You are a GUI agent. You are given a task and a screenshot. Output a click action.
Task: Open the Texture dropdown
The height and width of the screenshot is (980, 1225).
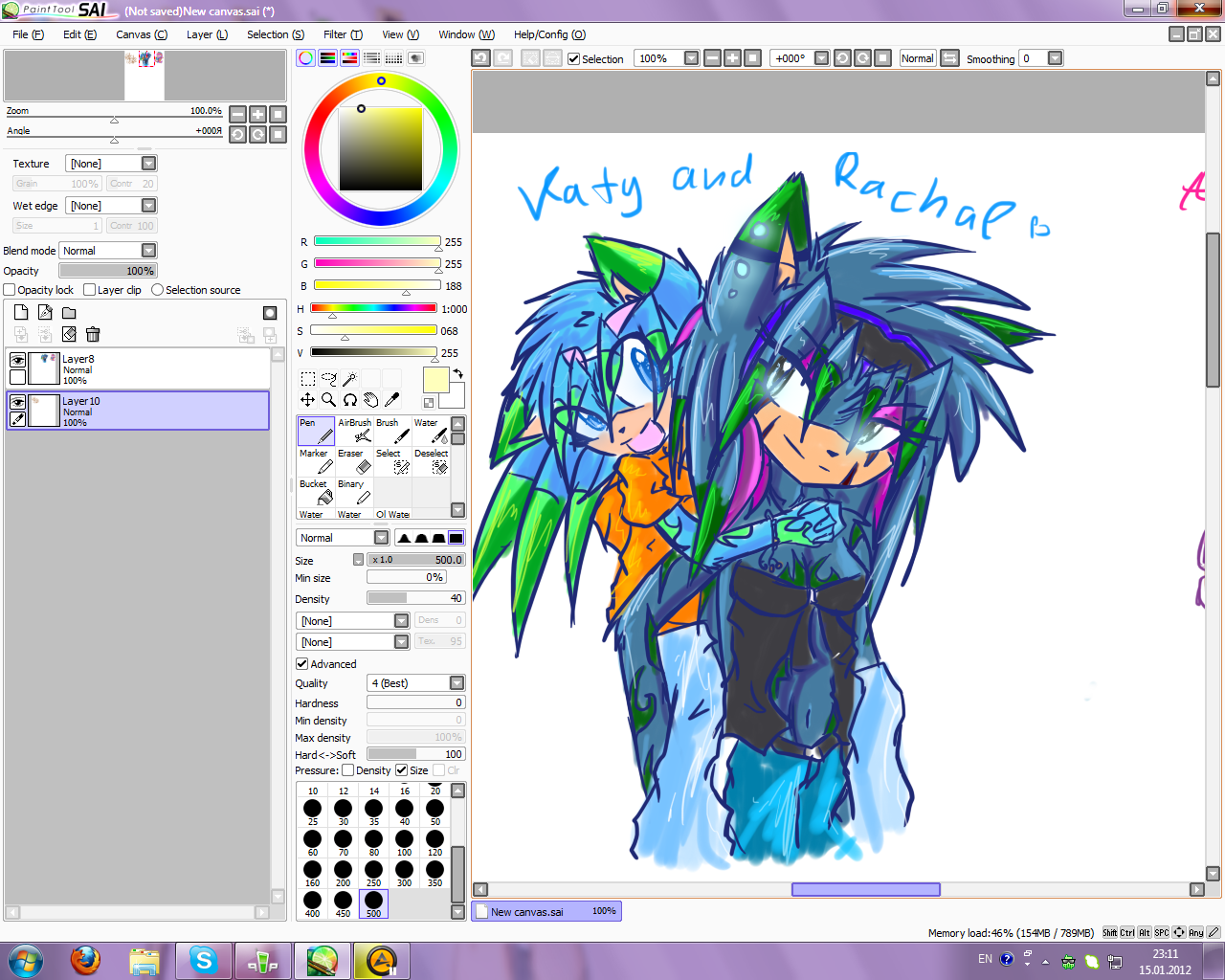tap(148, 164)
